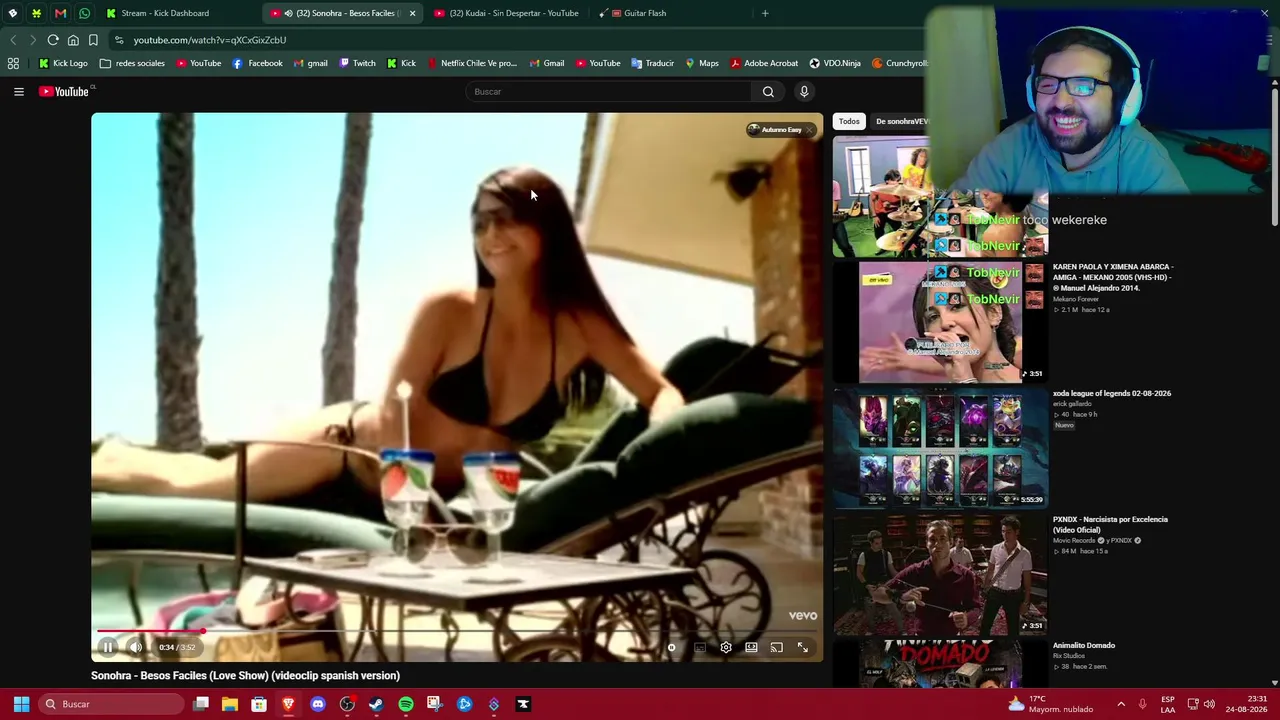
Task: Open the site settings icon beside the URL
Action: pos(119,40)
